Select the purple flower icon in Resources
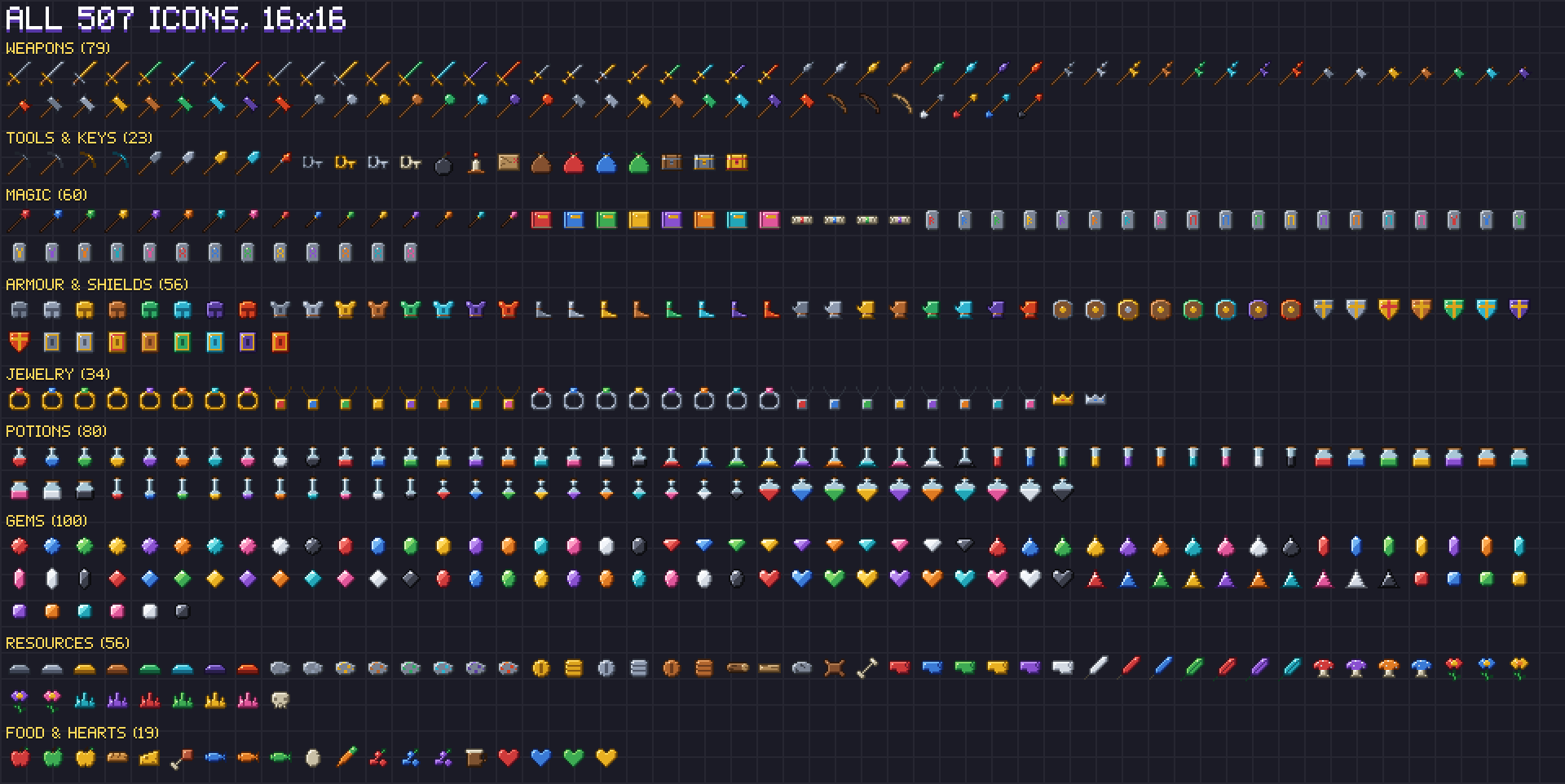The image size is (1565, 784). 20,700
